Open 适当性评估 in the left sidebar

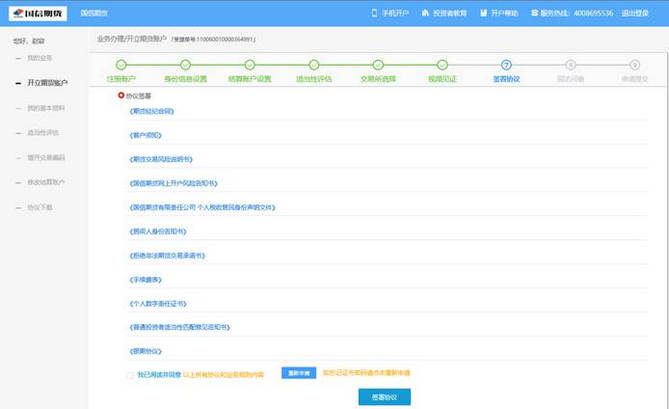pos(45,132)
